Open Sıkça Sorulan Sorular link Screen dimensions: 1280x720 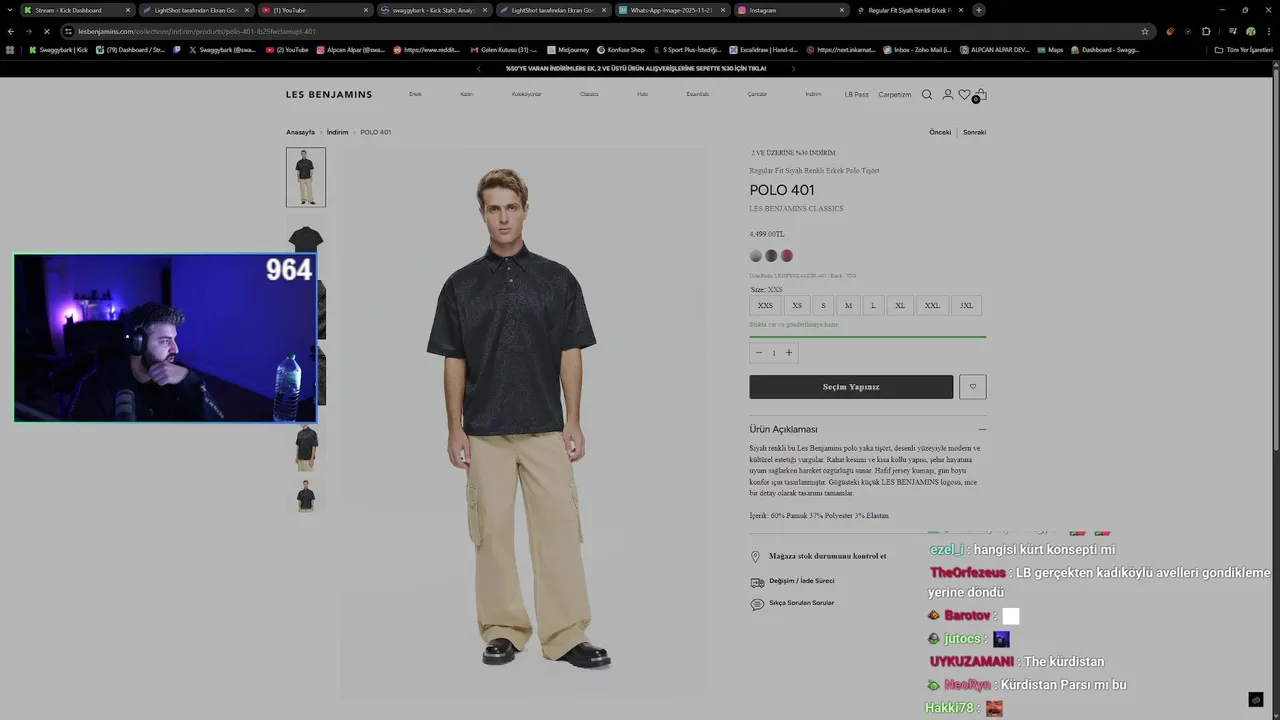click(801, 603)
